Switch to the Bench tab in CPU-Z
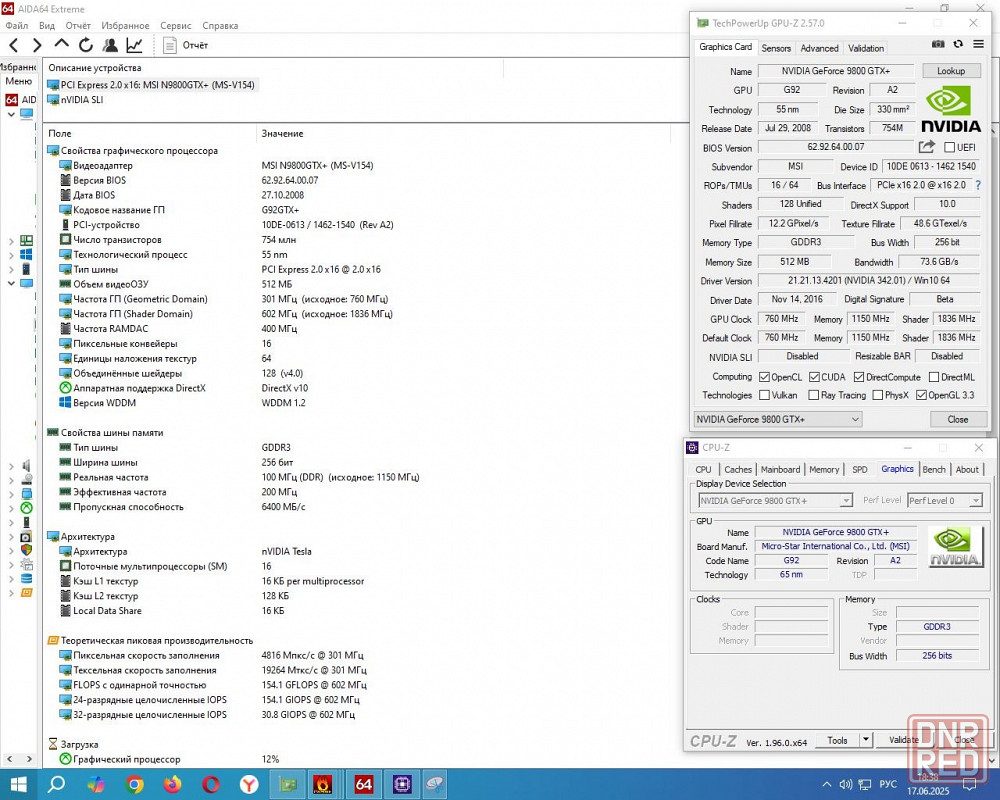1000x800 pixels. 934,470
